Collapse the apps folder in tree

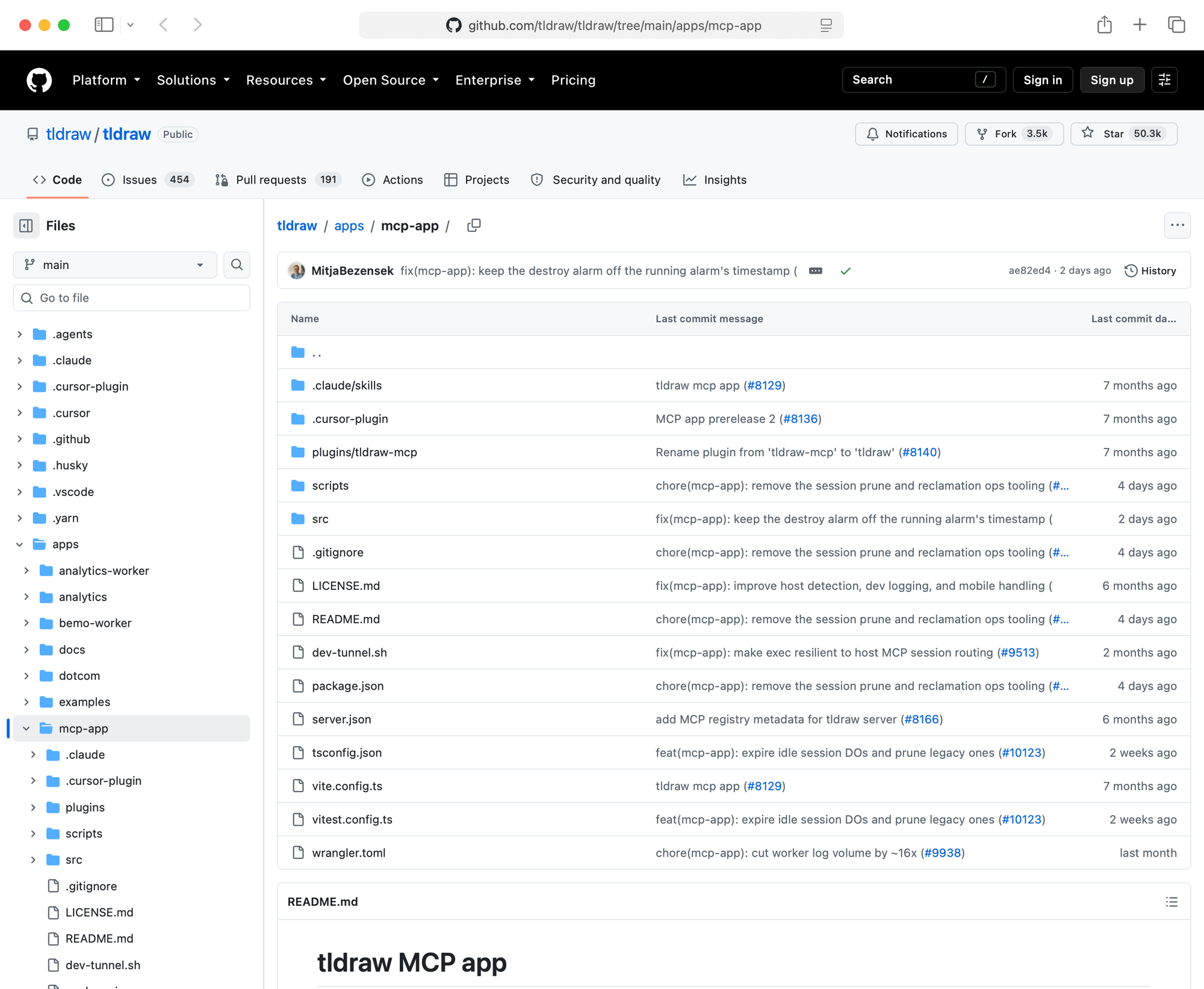point(20,544)
